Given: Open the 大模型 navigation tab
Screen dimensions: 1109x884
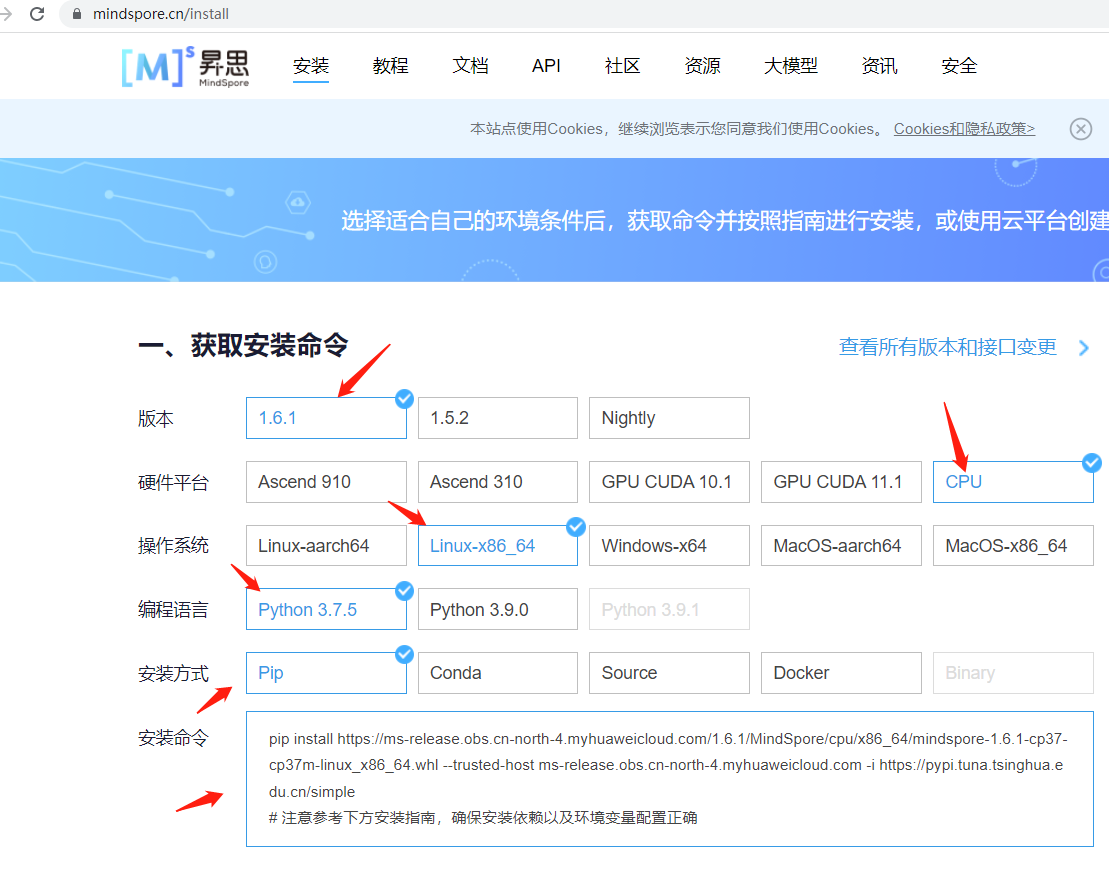Looking at the screenshot, I should point(791,66).
